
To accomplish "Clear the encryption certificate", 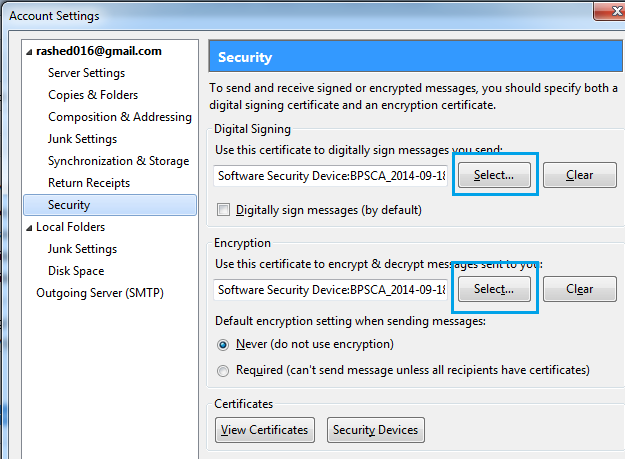I will [580, 289].
